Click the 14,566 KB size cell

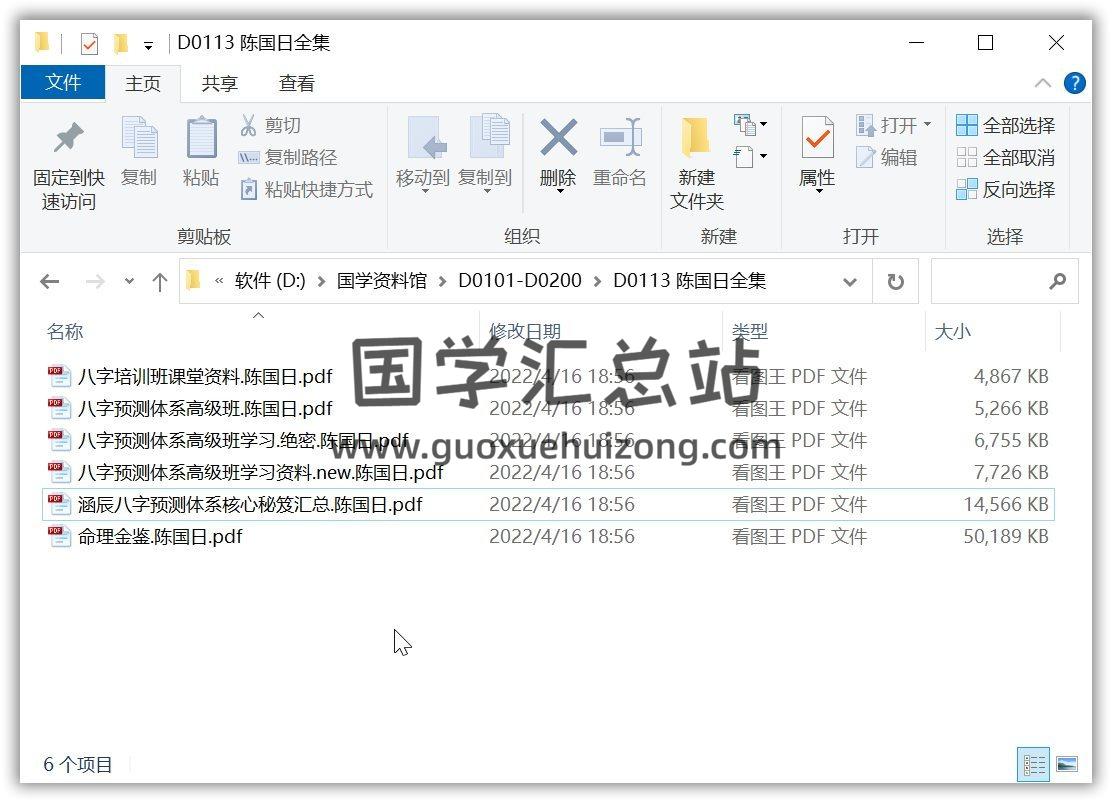pyautogui.click(x=1006, y=504)
